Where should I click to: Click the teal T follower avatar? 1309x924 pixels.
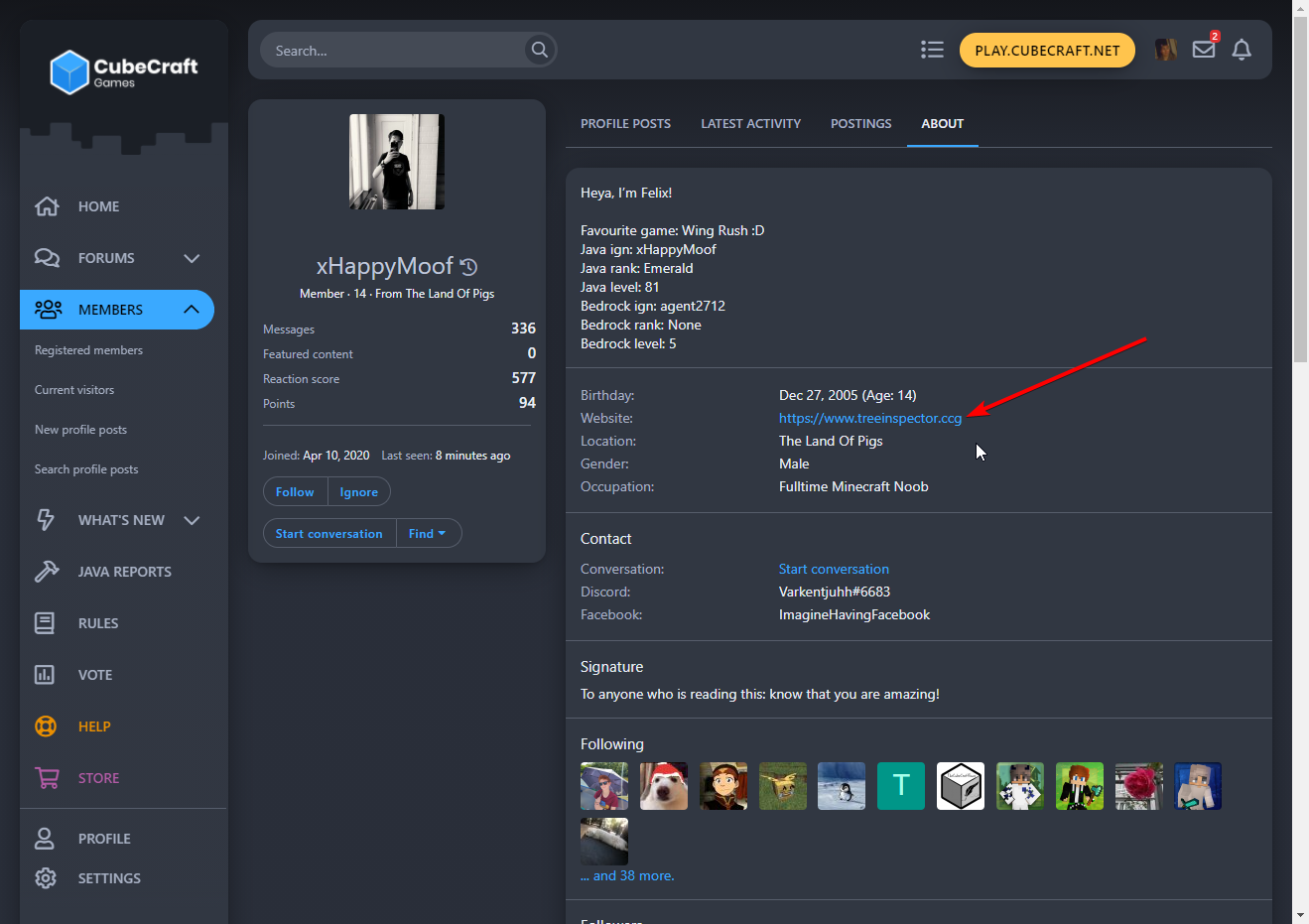[901, 786]
